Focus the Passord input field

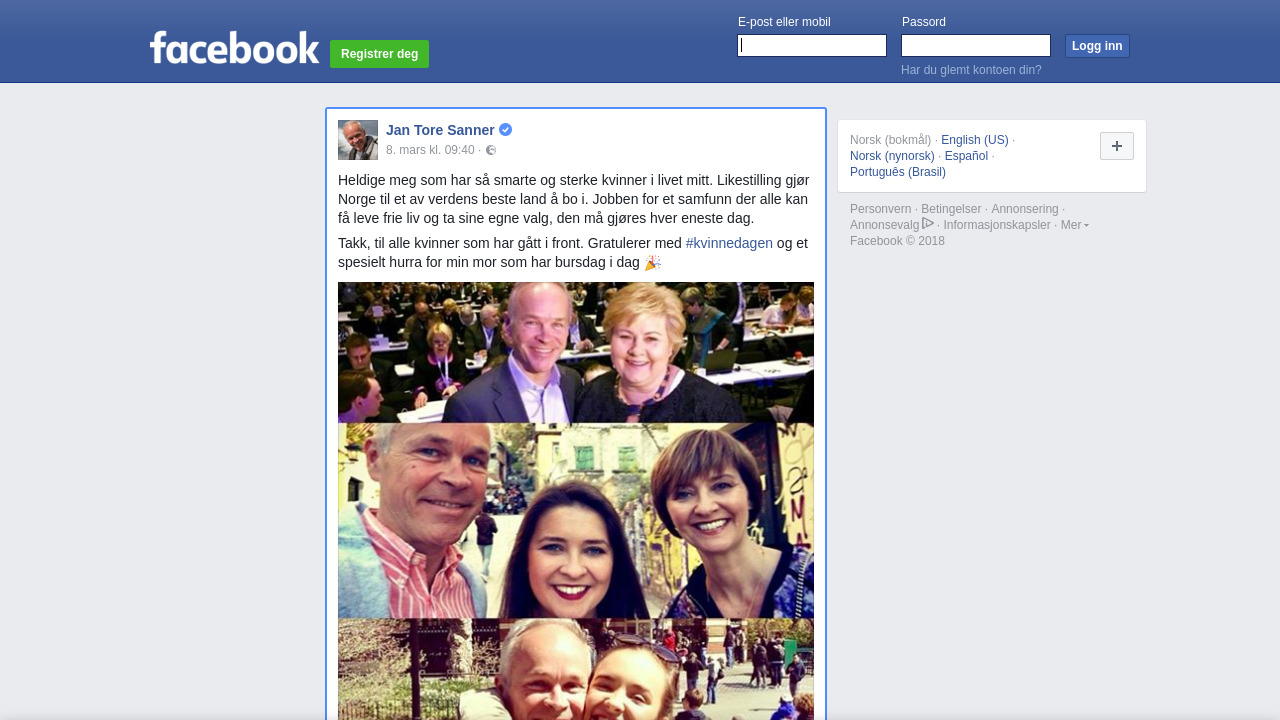click(x=976, y=46)
